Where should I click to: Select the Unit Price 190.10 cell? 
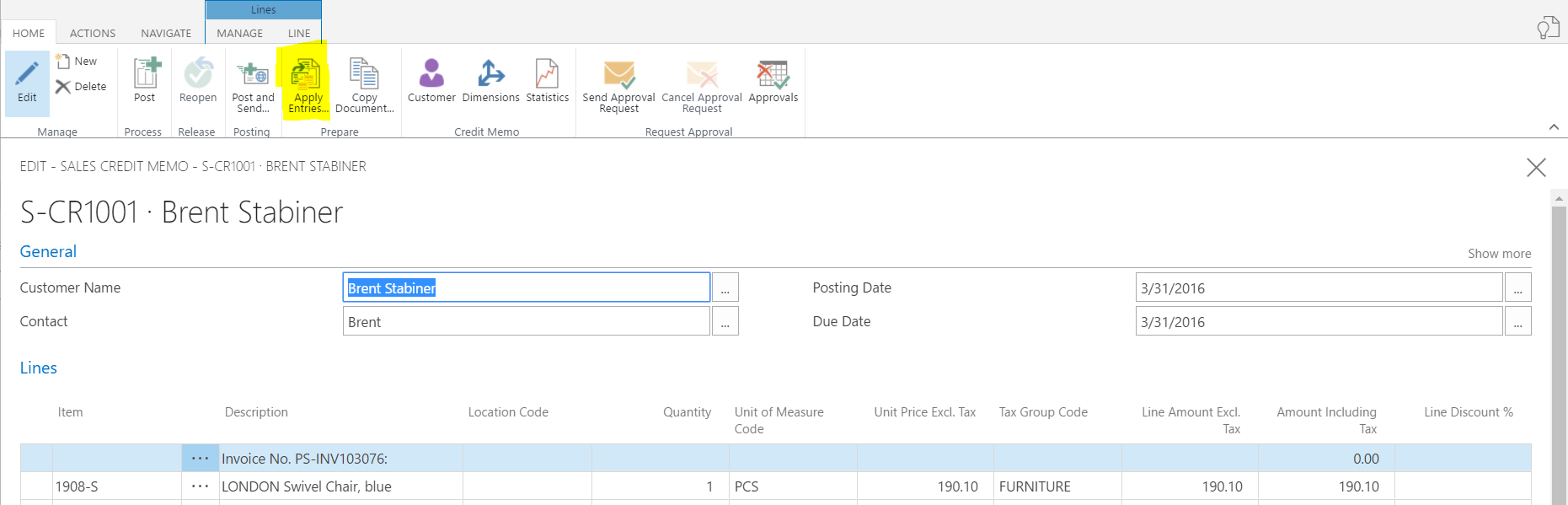[925, 486]
